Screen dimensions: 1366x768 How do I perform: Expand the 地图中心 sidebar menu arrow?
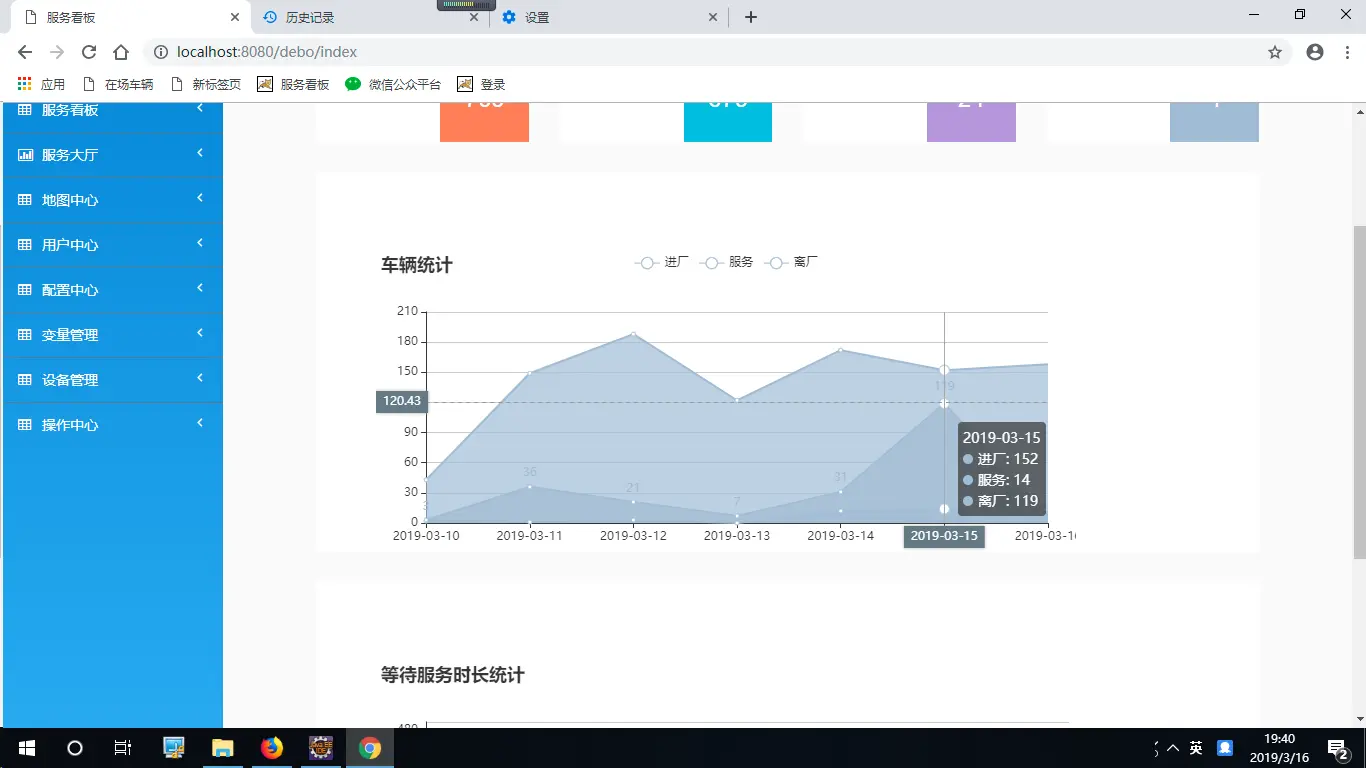(x=200, y=198)
